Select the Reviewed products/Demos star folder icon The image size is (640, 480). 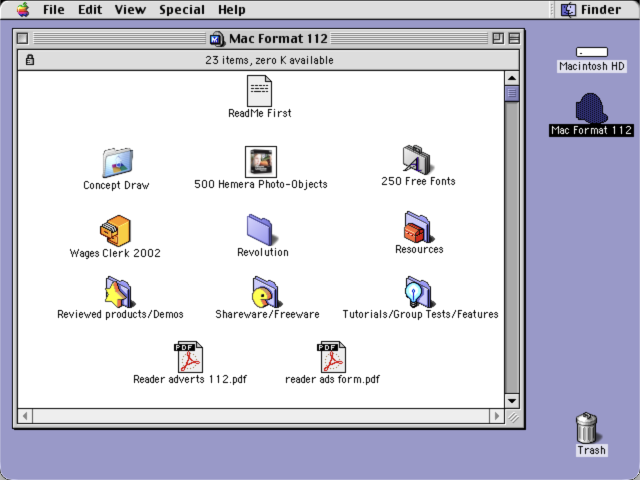(x=119, y=292)
